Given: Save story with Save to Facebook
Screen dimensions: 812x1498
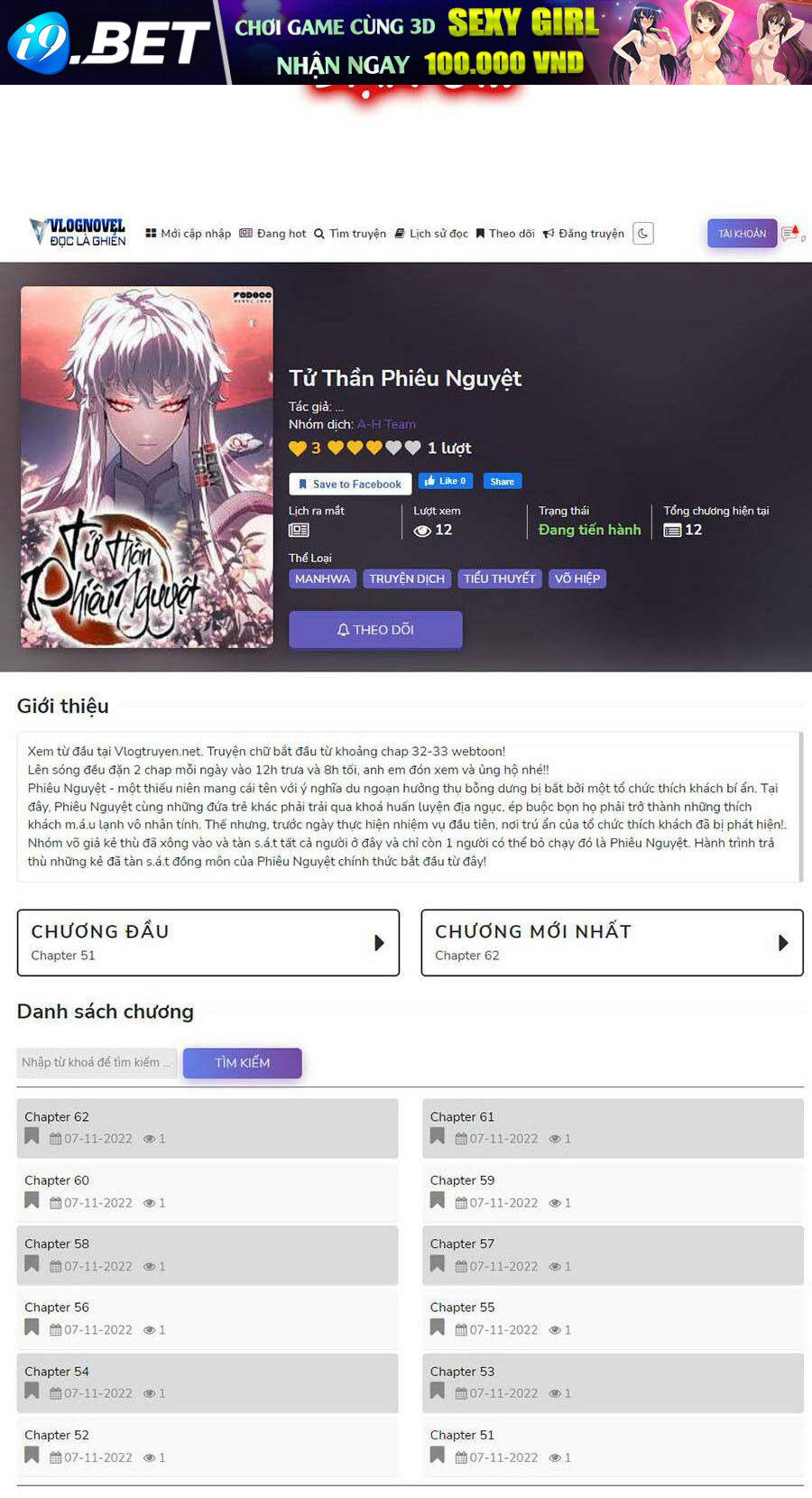Looking at the screenshot, I should 350,484.
